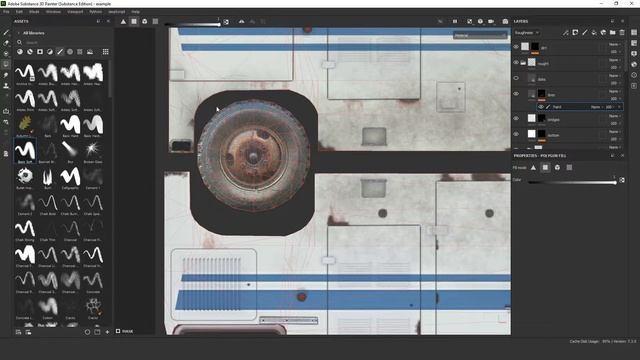This screenshot has width=640, height=360.
Task: Switch assets grid view size
Action: [106, 52]
